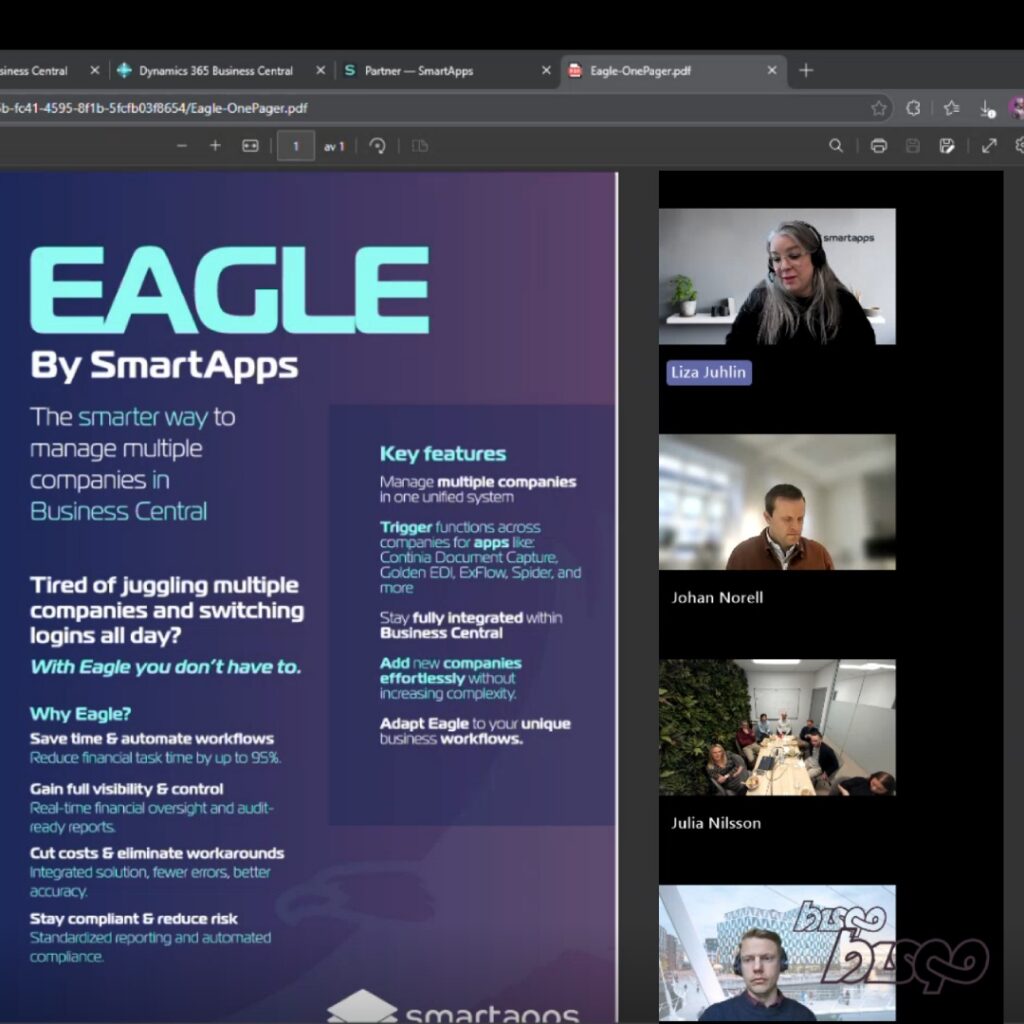This screenshot has width=1024, height=1024.
Task: Close the Partner — SmartApps tab
Action: point(546,70)
